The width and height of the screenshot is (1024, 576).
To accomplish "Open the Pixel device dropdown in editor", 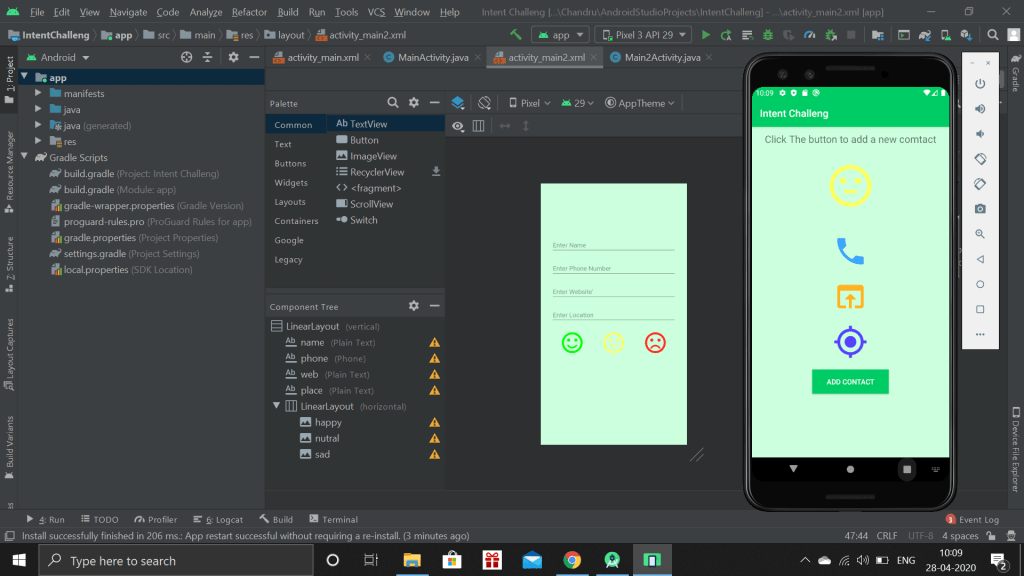I will (529, 103).
